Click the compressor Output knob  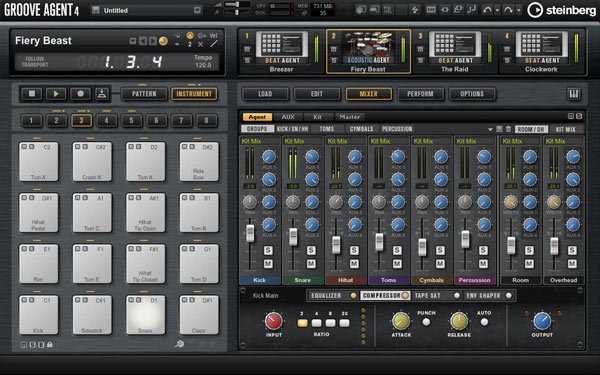542,321
